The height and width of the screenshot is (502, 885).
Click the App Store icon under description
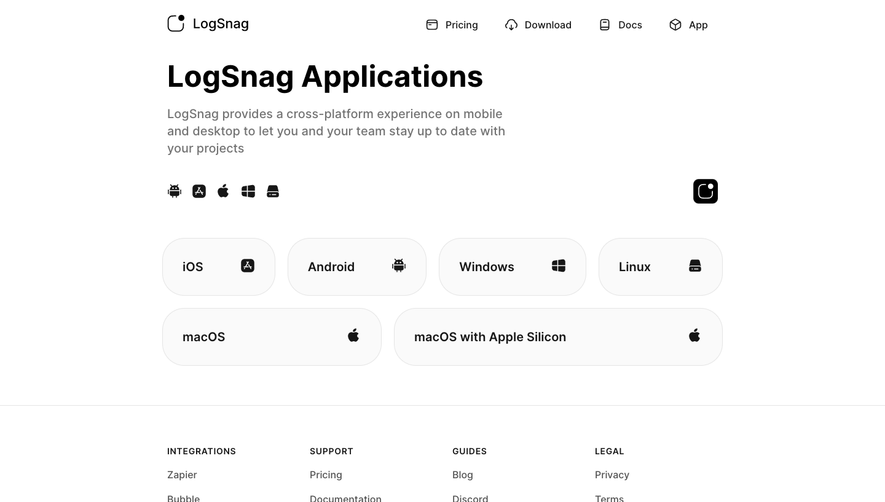tap(199, 191)
